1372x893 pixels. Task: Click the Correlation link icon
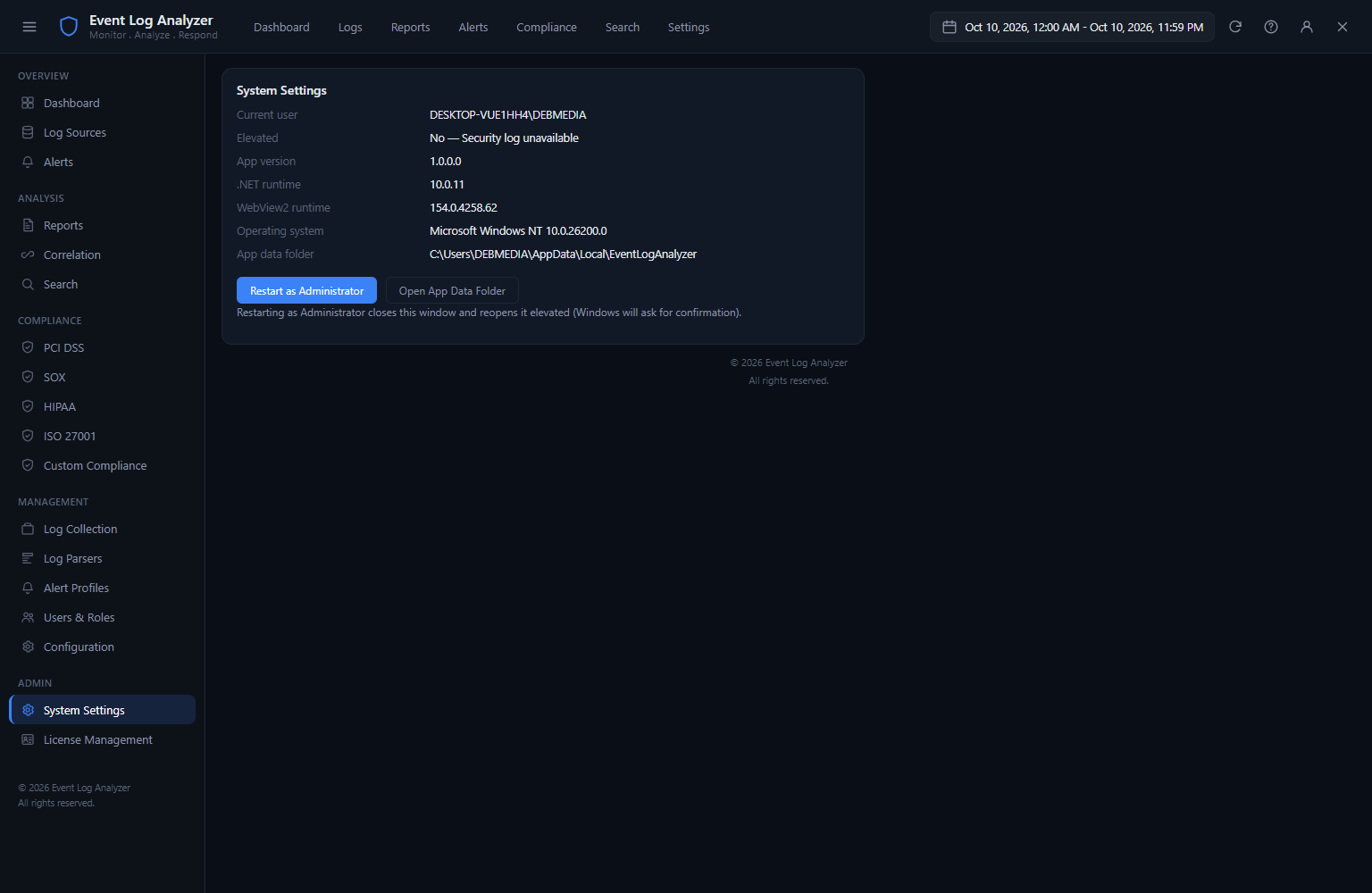[x=28, y=255]
